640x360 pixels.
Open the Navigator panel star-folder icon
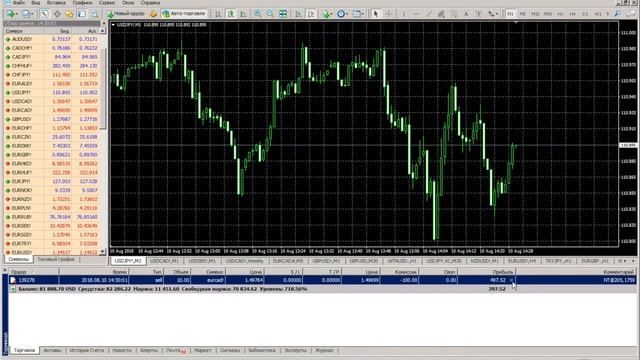(69, 14)
